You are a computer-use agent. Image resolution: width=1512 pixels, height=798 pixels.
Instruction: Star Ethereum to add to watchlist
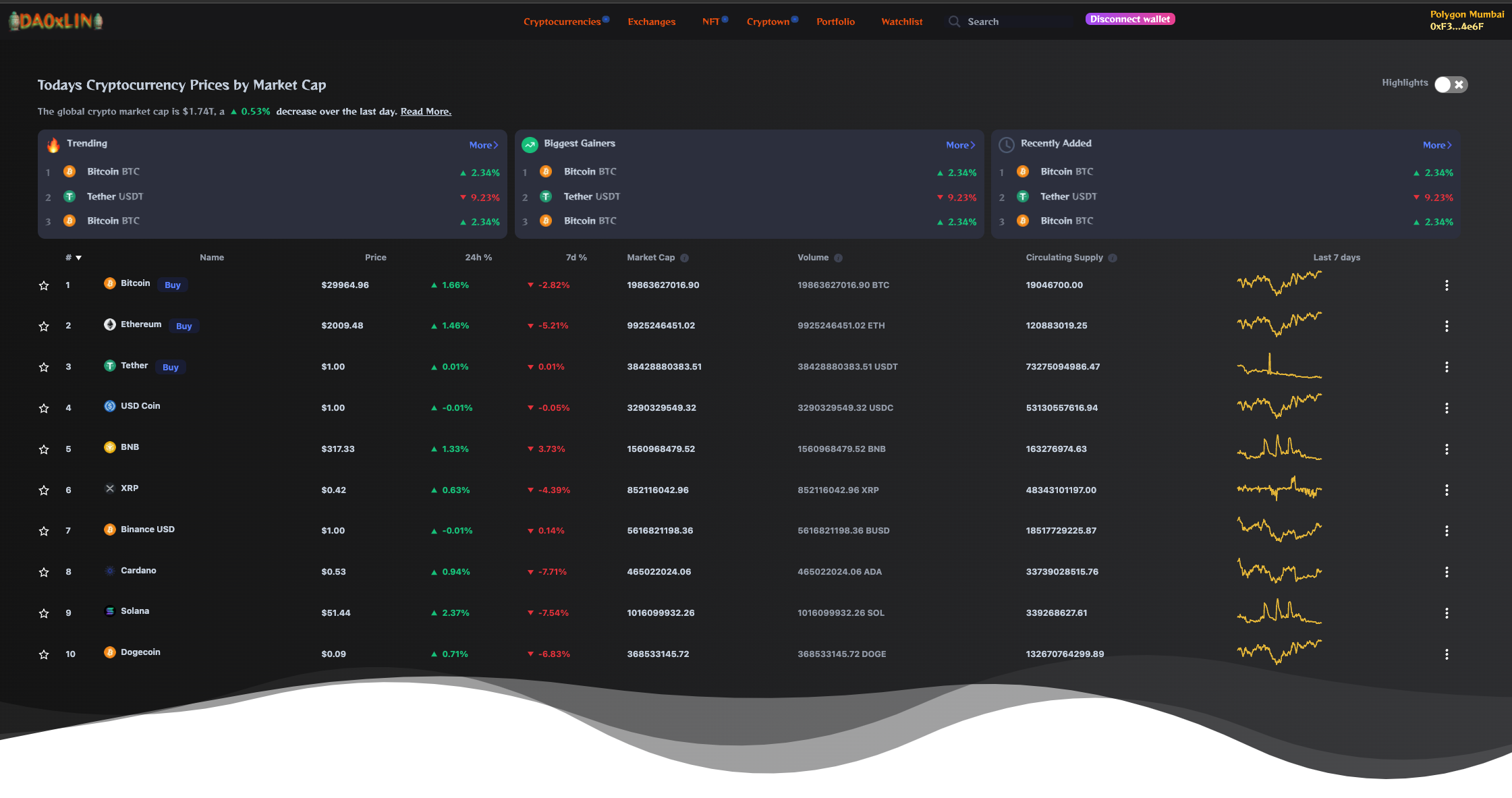click(x=44, y=326)
